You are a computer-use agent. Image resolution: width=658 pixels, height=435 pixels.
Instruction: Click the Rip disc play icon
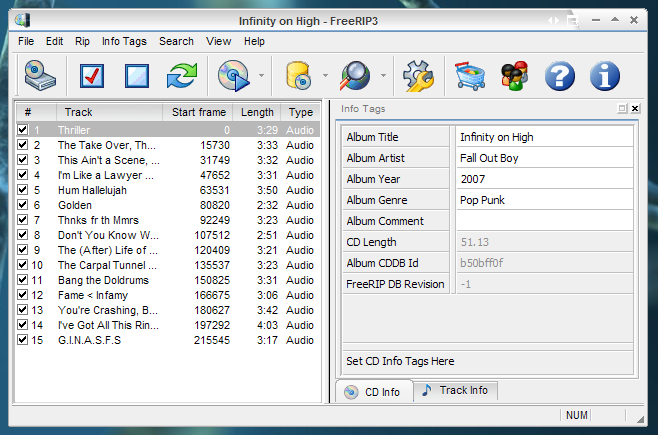[234, 76]
